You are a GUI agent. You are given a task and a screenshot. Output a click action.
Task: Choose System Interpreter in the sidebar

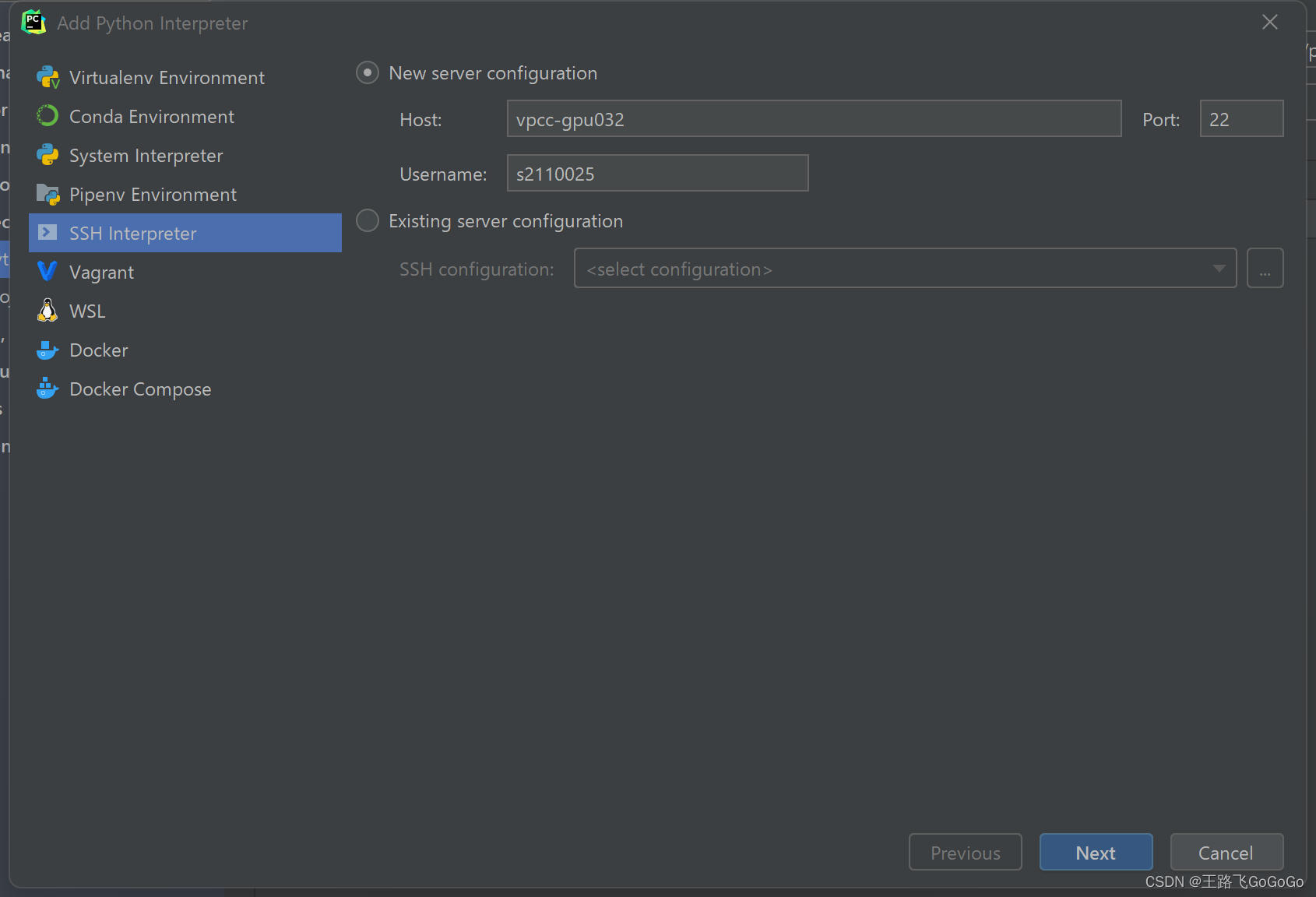(x=185, y=155)
